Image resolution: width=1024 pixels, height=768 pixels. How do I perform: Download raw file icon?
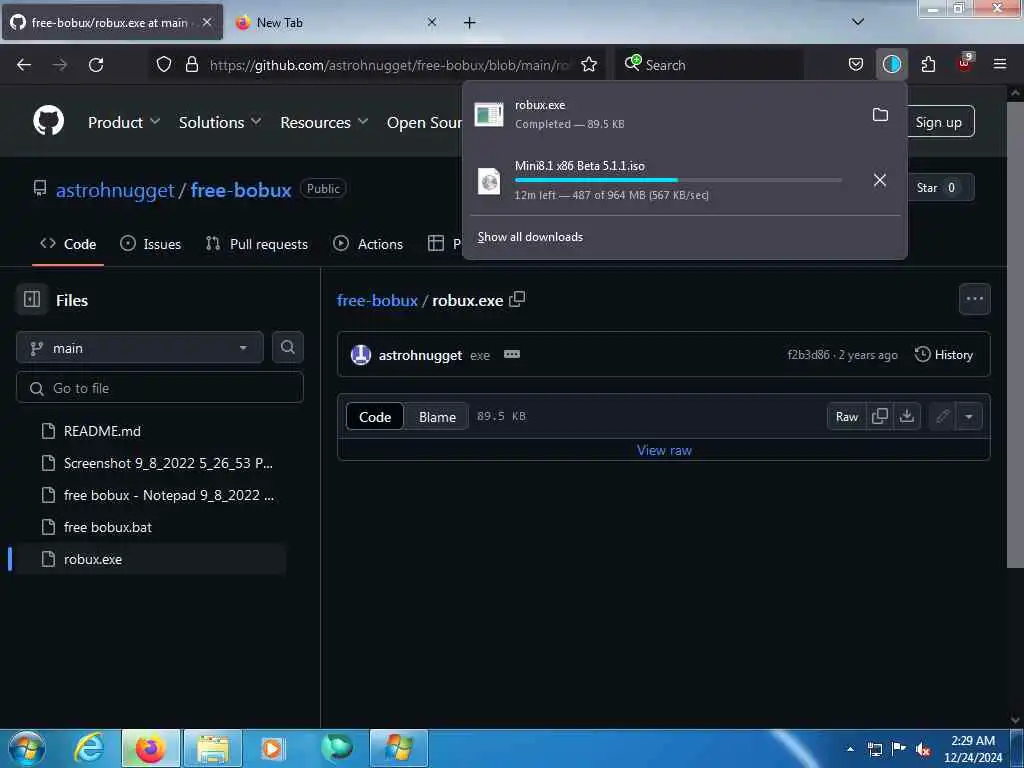[x=906, y=416]
